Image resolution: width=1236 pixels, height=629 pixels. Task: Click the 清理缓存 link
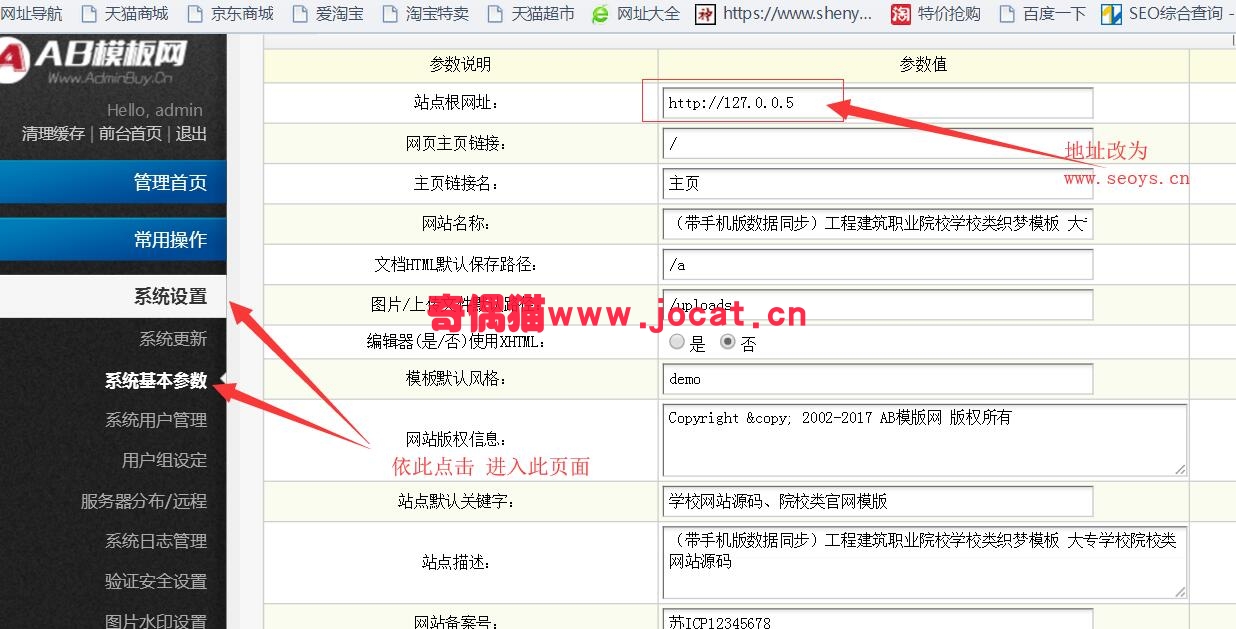click(x=53, y=134)
